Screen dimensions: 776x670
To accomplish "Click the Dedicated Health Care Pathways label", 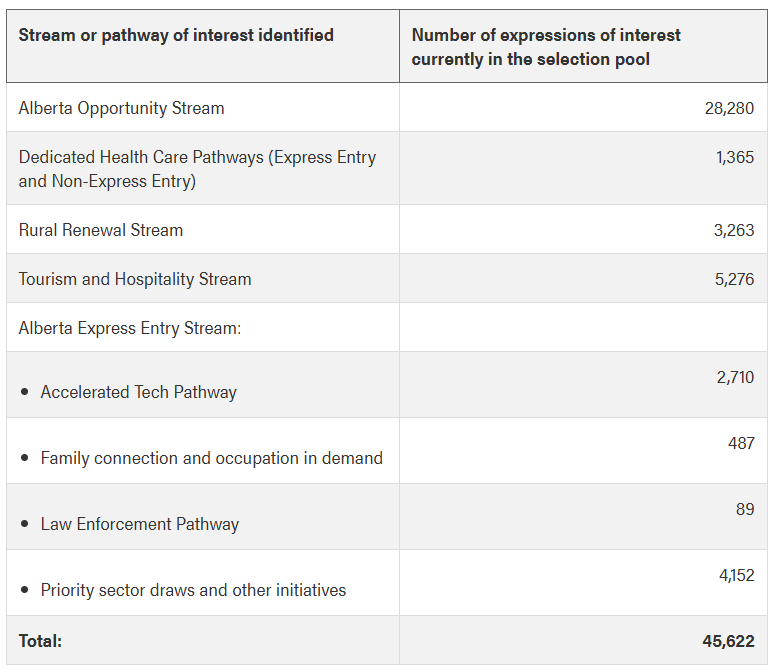I will pos(197,169).
